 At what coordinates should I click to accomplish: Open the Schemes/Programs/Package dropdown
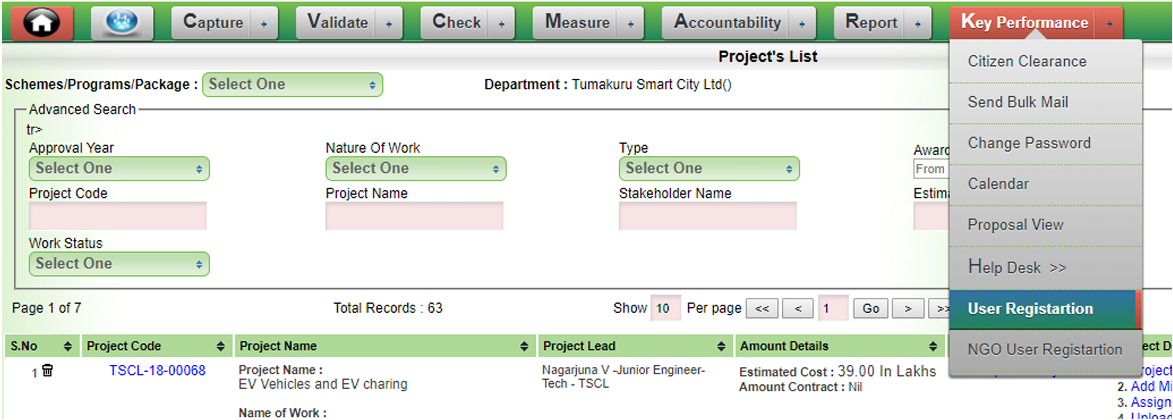point(293,85)
